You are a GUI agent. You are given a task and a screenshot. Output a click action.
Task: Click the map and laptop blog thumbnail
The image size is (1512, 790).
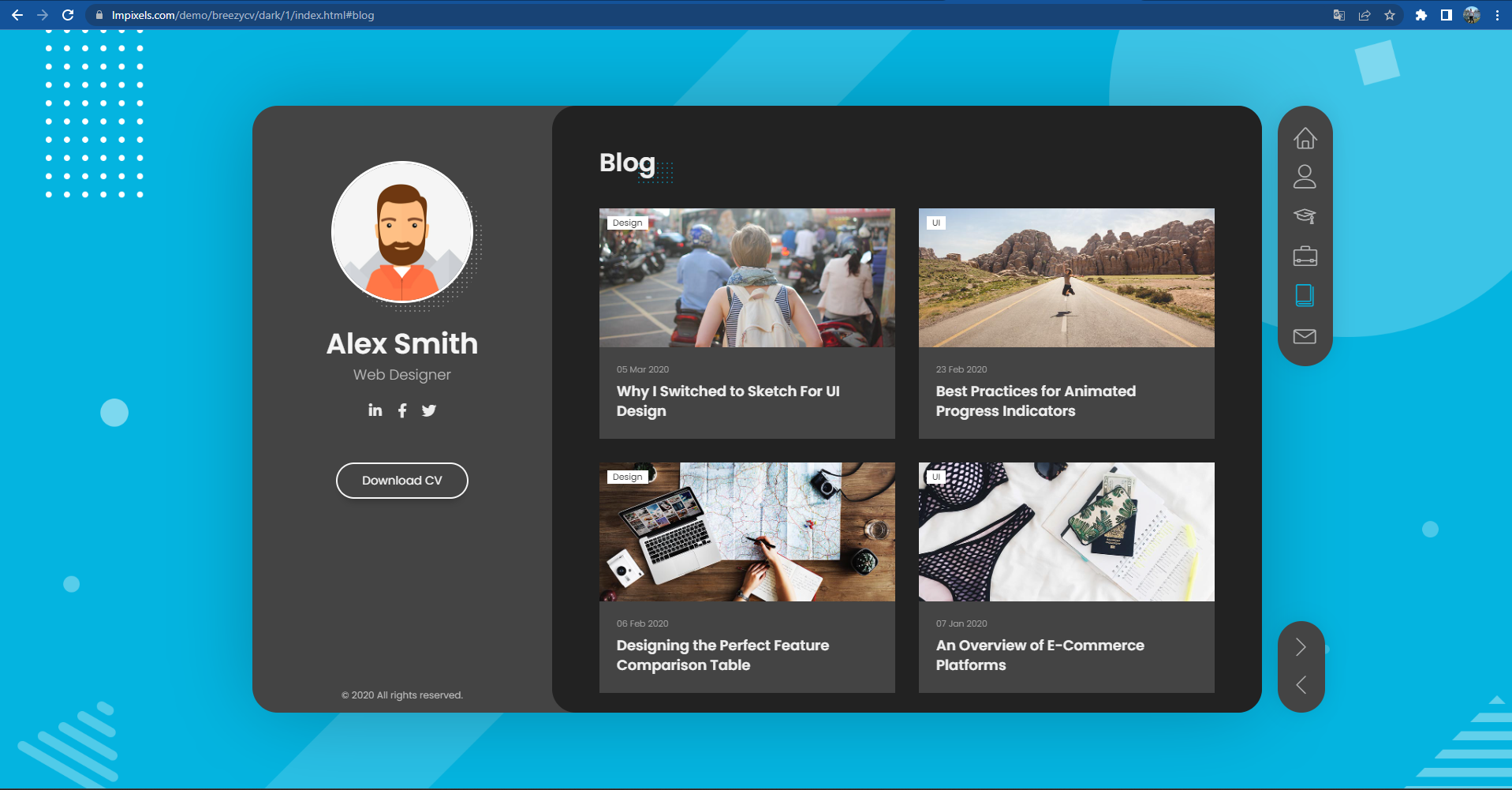tap(747, 532)
